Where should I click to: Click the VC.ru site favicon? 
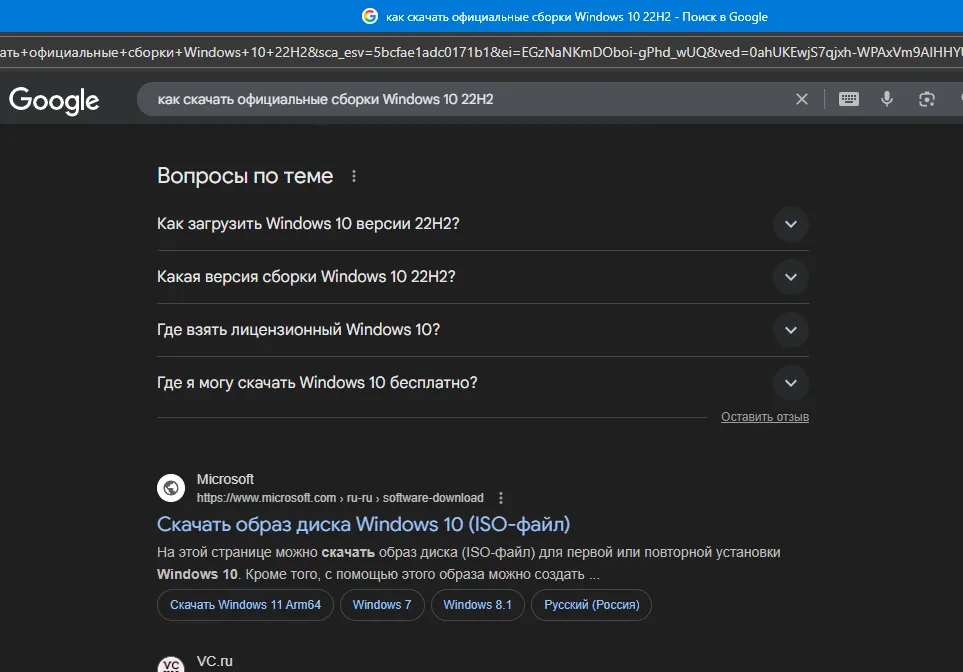[171, 664]
